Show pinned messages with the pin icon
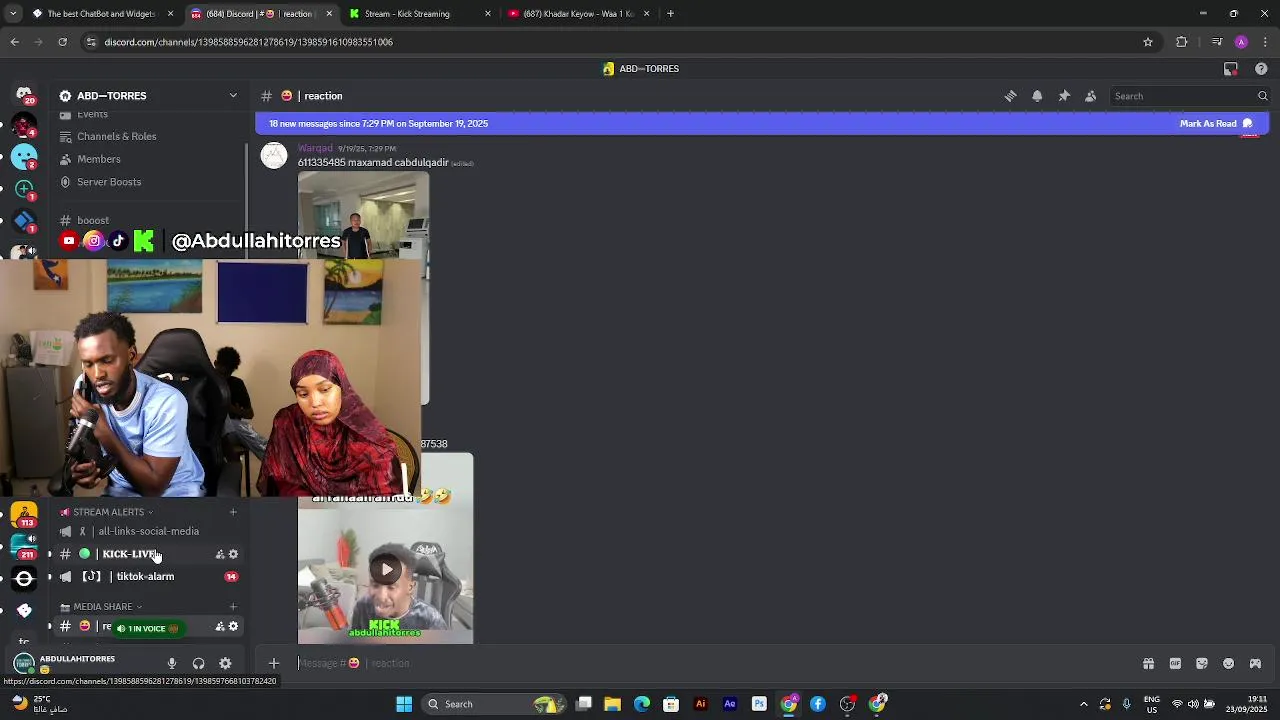 point(1064,96)
